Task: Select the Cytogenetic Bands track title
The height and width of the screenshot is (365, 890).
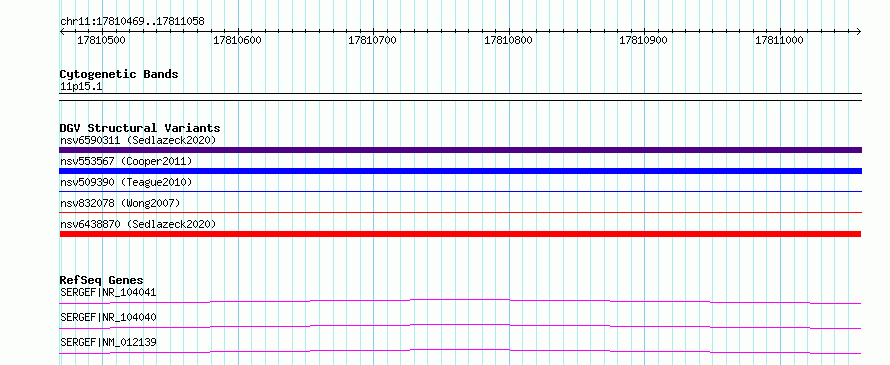Action: click(x=119, y=74)
